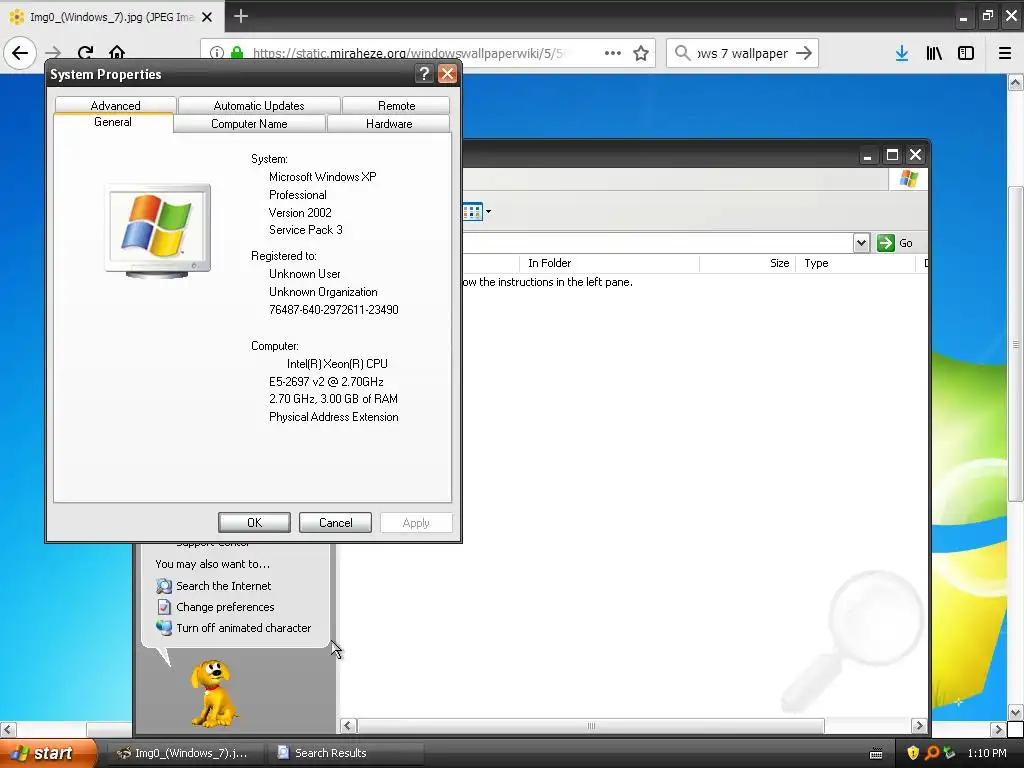Open page actions three-dot menu
The height and width of the screenshot is (768, 1024).
click(613, 53)
